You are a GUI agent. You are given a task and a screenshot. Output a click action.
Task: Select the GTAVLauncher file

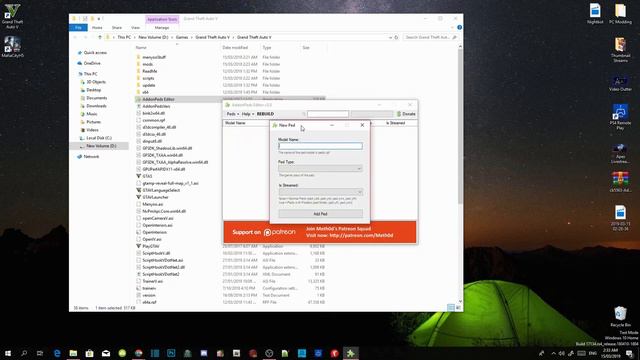[x=156, y=197]
